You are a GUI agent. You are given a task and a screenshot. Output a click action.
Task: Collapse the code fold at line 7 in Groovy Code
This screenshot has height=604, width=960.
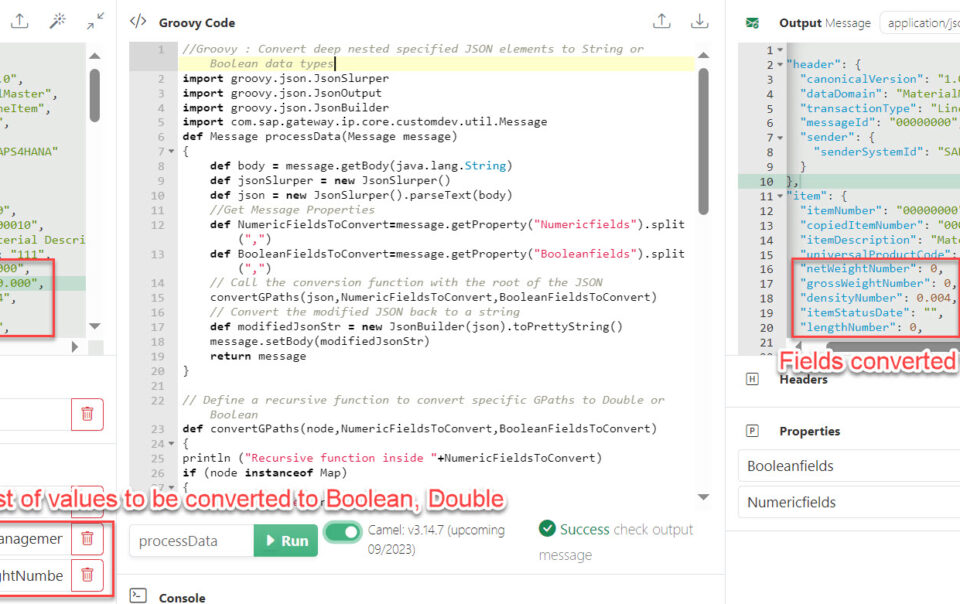(171, 151)
